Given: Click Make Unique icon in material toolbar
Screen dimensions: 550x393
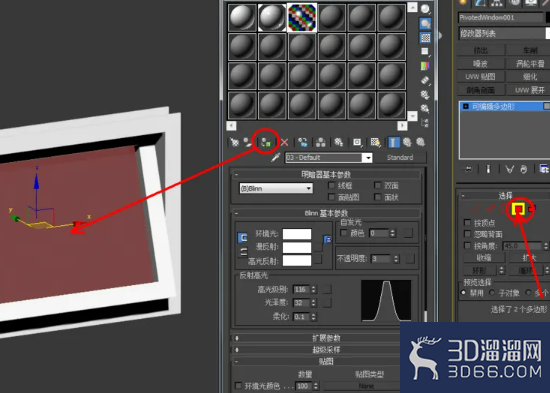Looking at the screenshot, I should tap(321, 142).
